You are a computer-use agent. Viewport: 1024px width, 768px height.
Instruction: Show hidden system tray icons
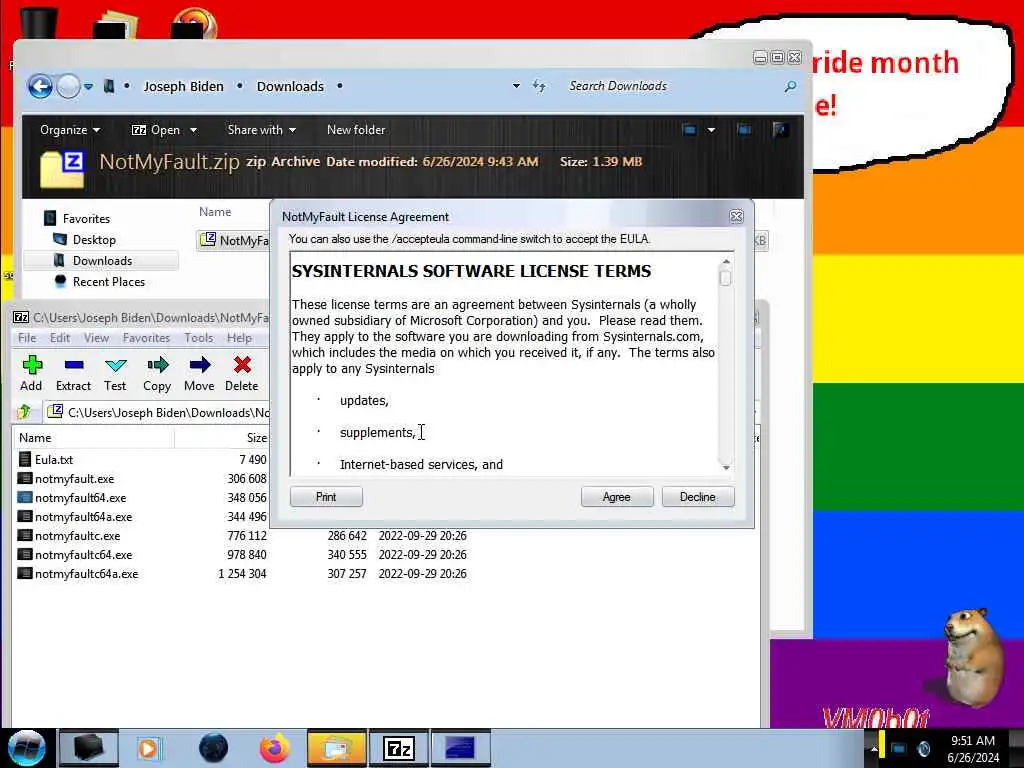[874, 749]
